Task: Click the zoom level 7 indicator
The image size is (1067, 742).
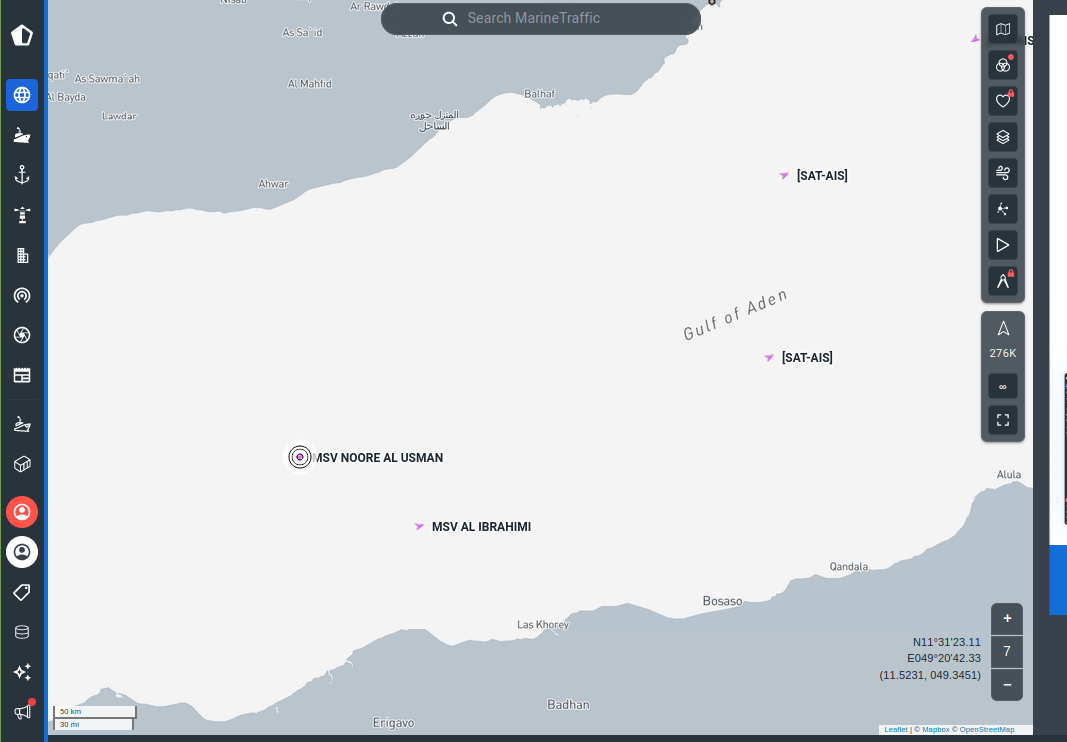Action: tap(1007, 651)
